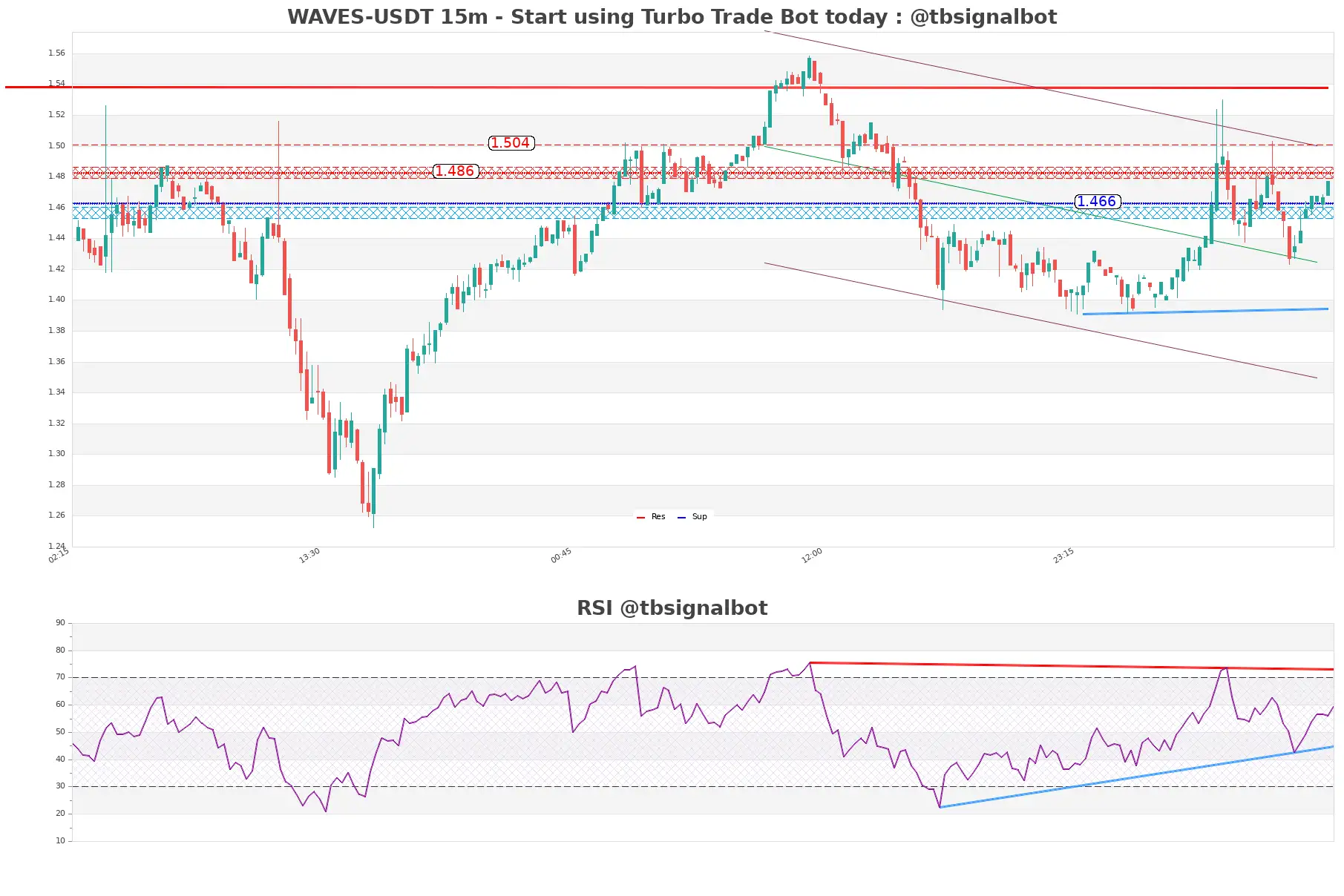The image size is (1344, 896).
Task: Click the 23:15 time axis label
Action: (1063, 556)
